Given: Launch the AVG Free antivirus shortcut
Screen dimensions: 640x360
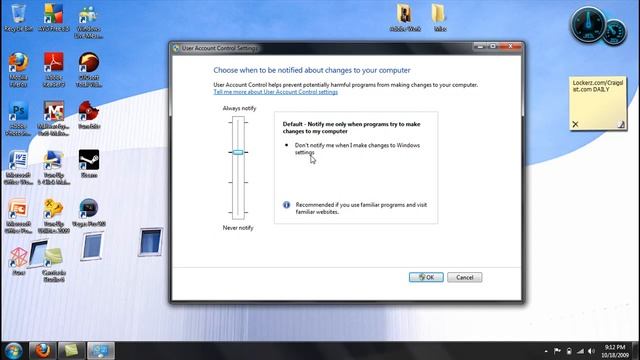Looking at the screenshot, I should [x=53, y=17].
